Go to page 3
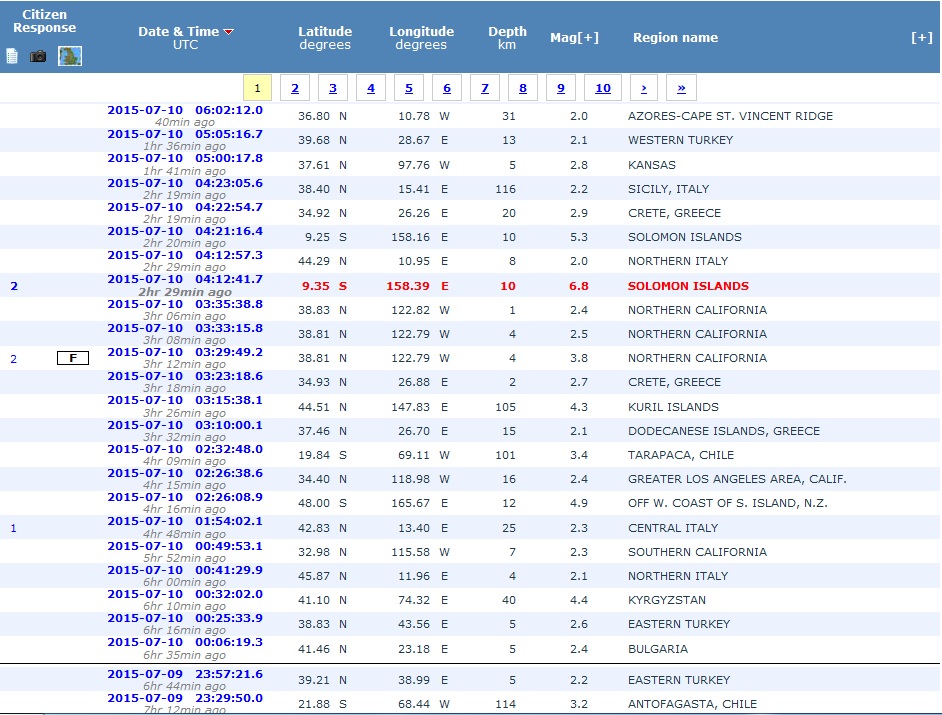Viewport: 942px width, 715px height. 333,88
